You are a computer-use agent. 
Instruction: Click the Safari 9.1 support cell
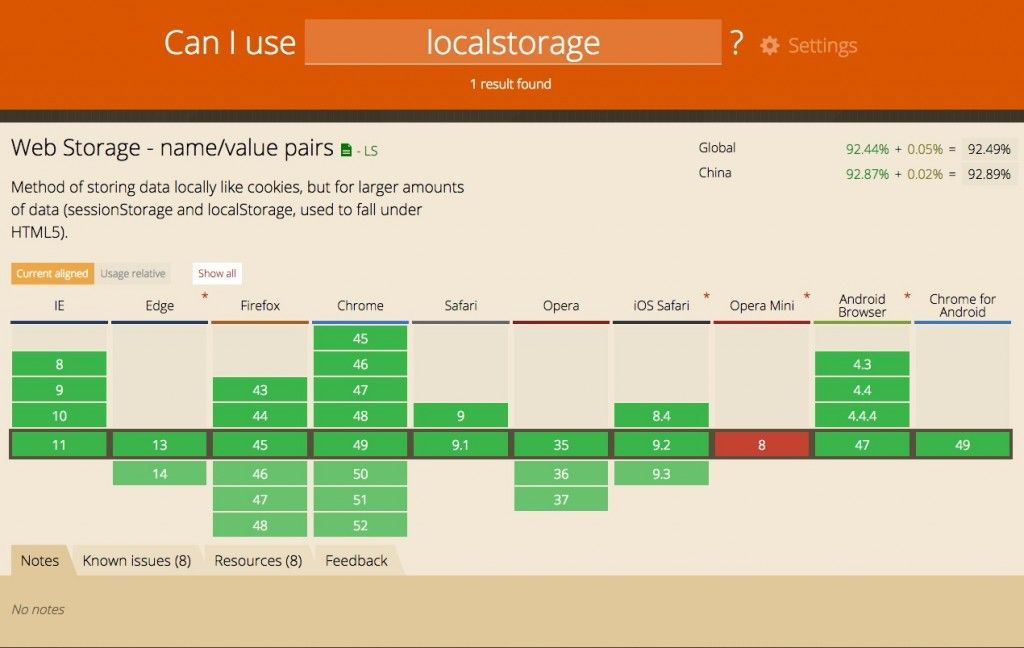(x=460, y=445)
